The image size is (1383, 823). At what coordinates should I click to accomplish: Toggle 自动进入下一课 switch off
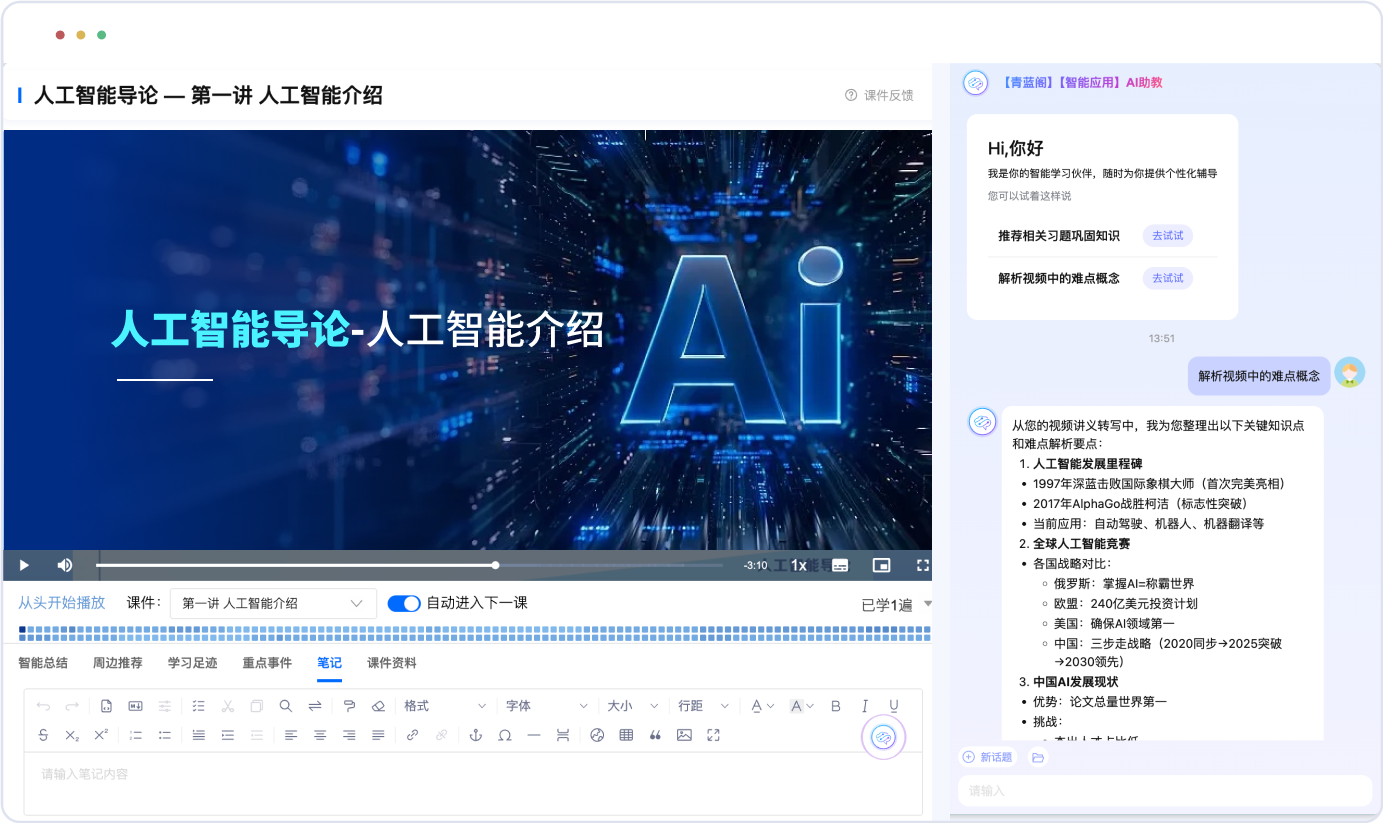[x=404, y=603]
